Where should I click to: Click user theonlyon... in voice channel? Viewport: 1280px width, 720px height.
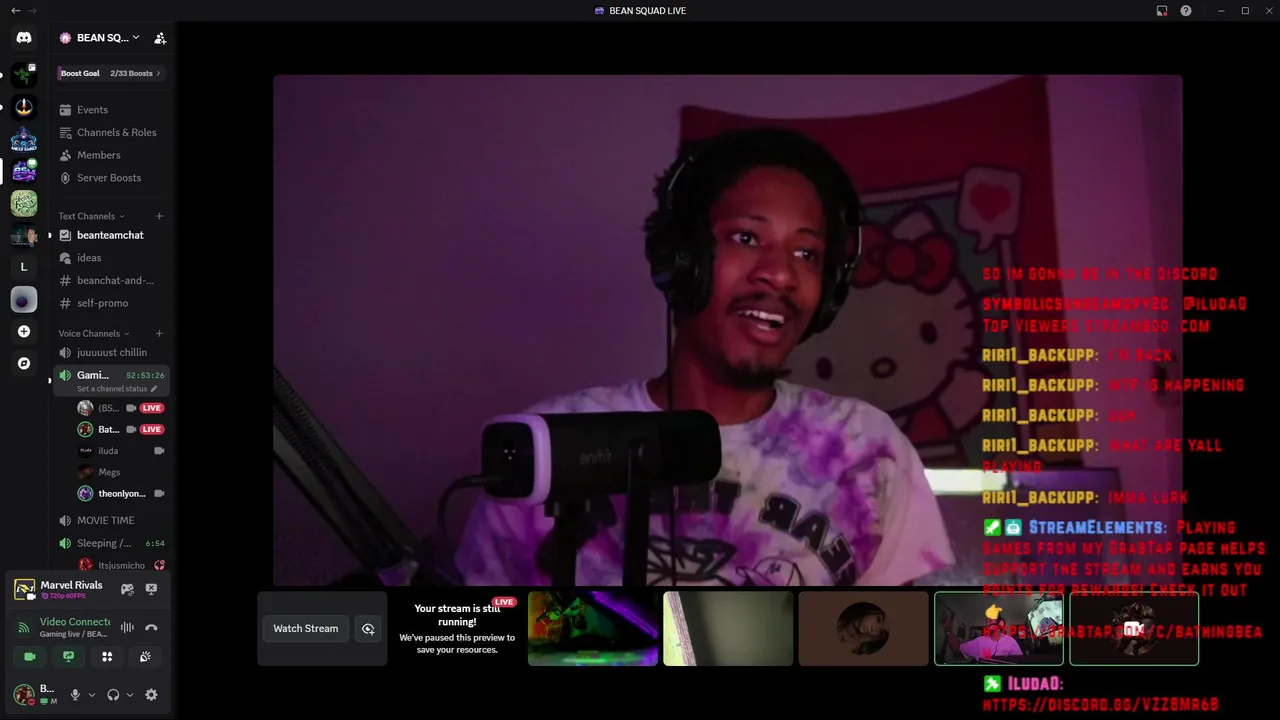point(121,493)
